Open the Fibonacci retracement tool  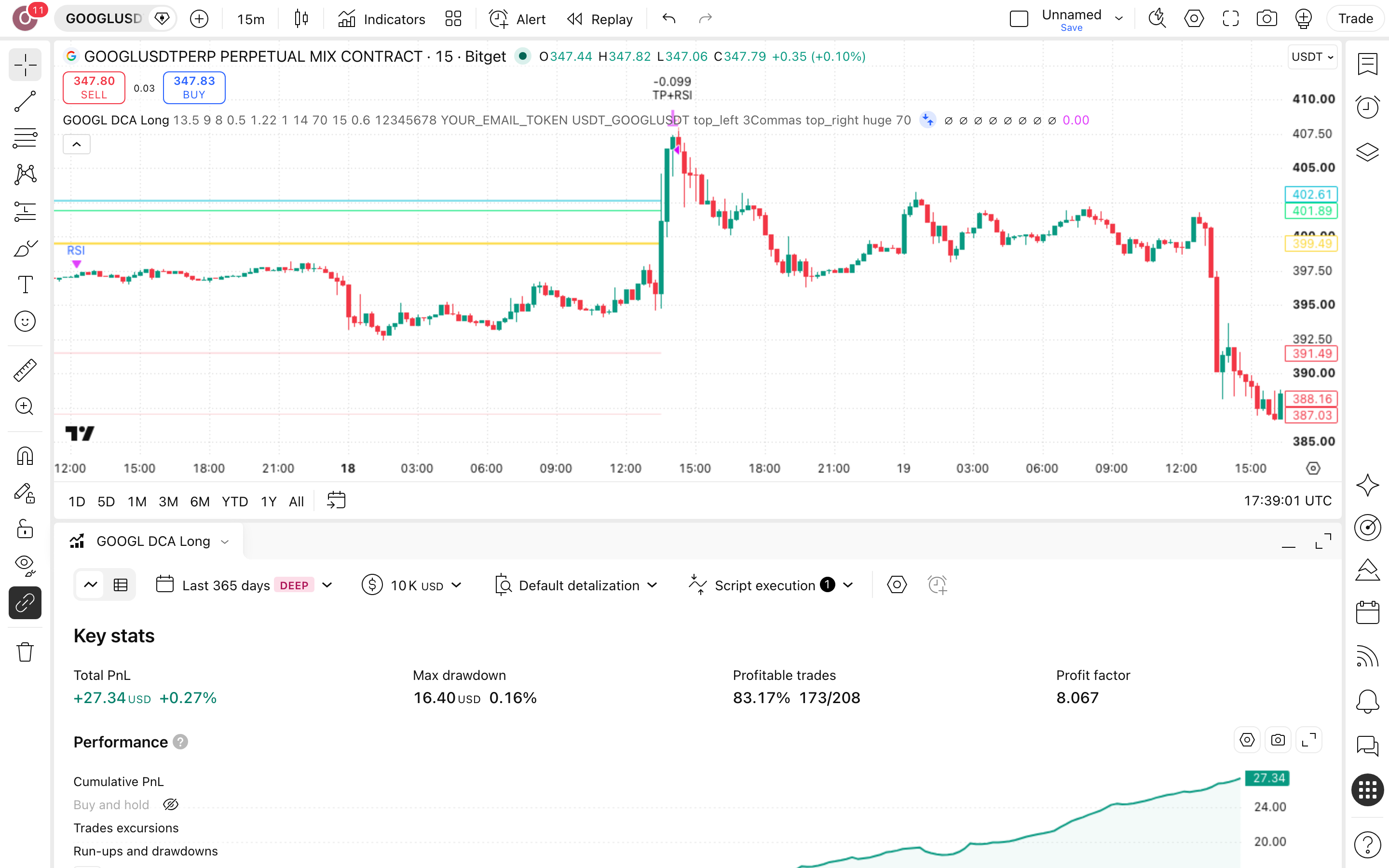25,138
